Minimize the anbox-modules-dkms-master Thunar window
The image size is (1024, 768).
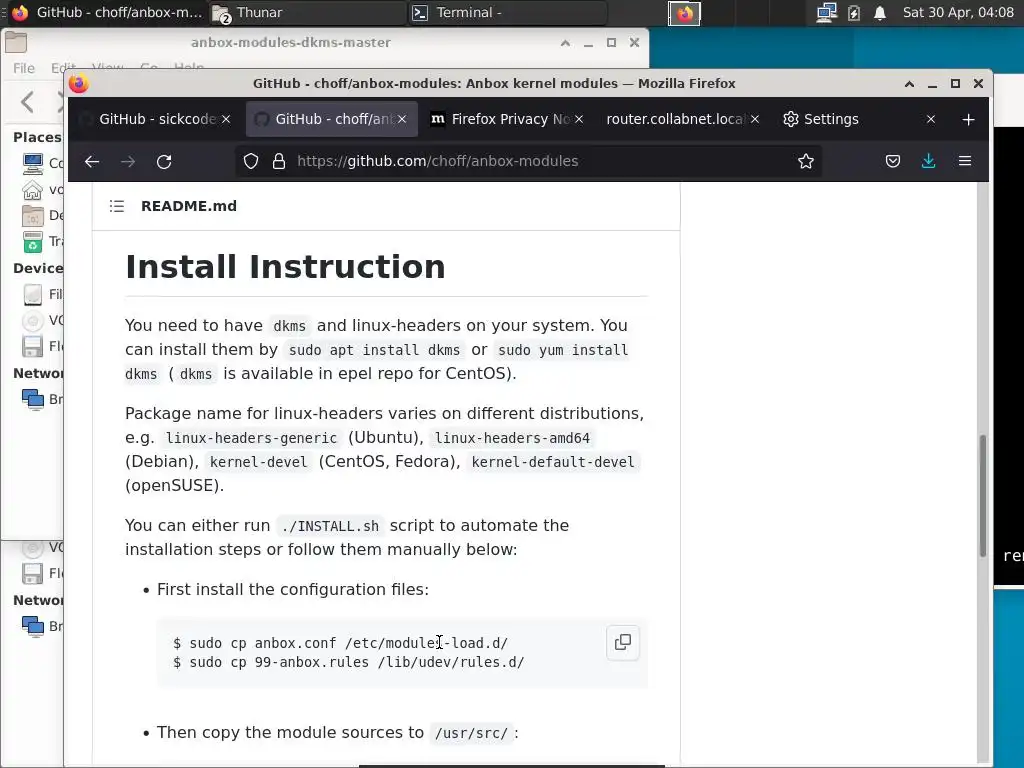(x=588, y=43)
